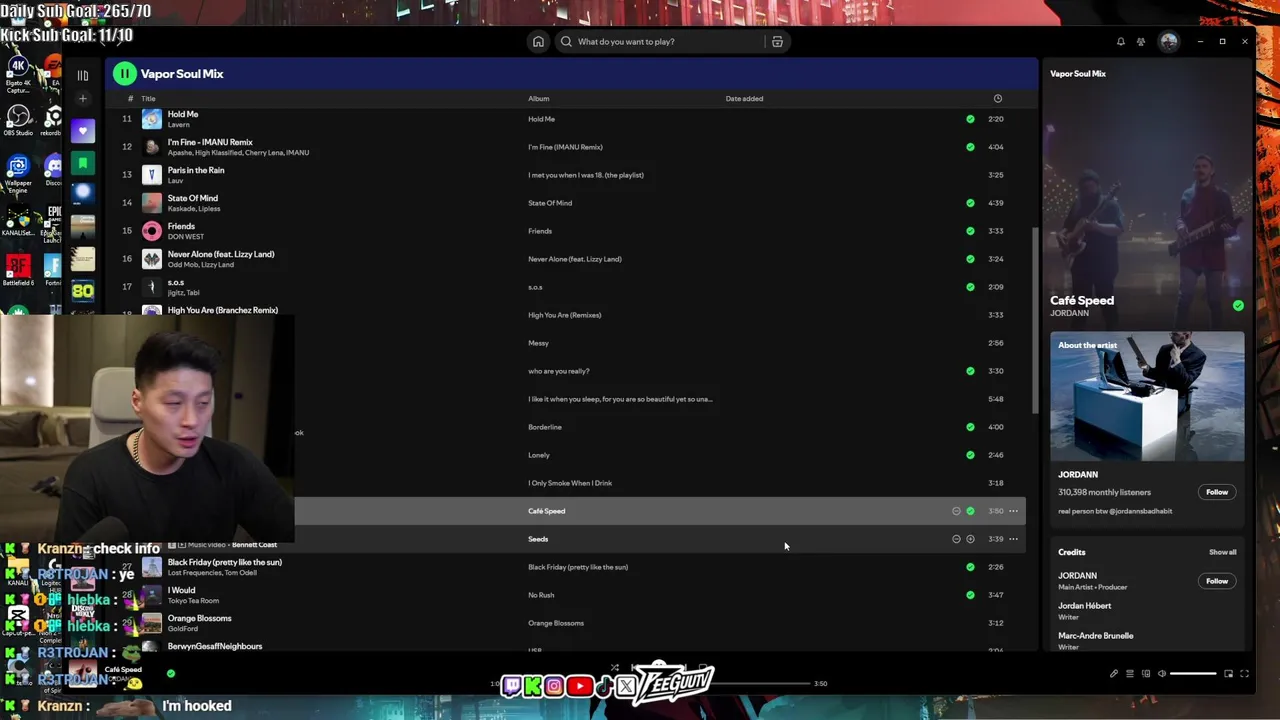The height and width of the screenshot is (720, 1280).
Task: Open album 'who are you really?'
Action: [559, 371]
